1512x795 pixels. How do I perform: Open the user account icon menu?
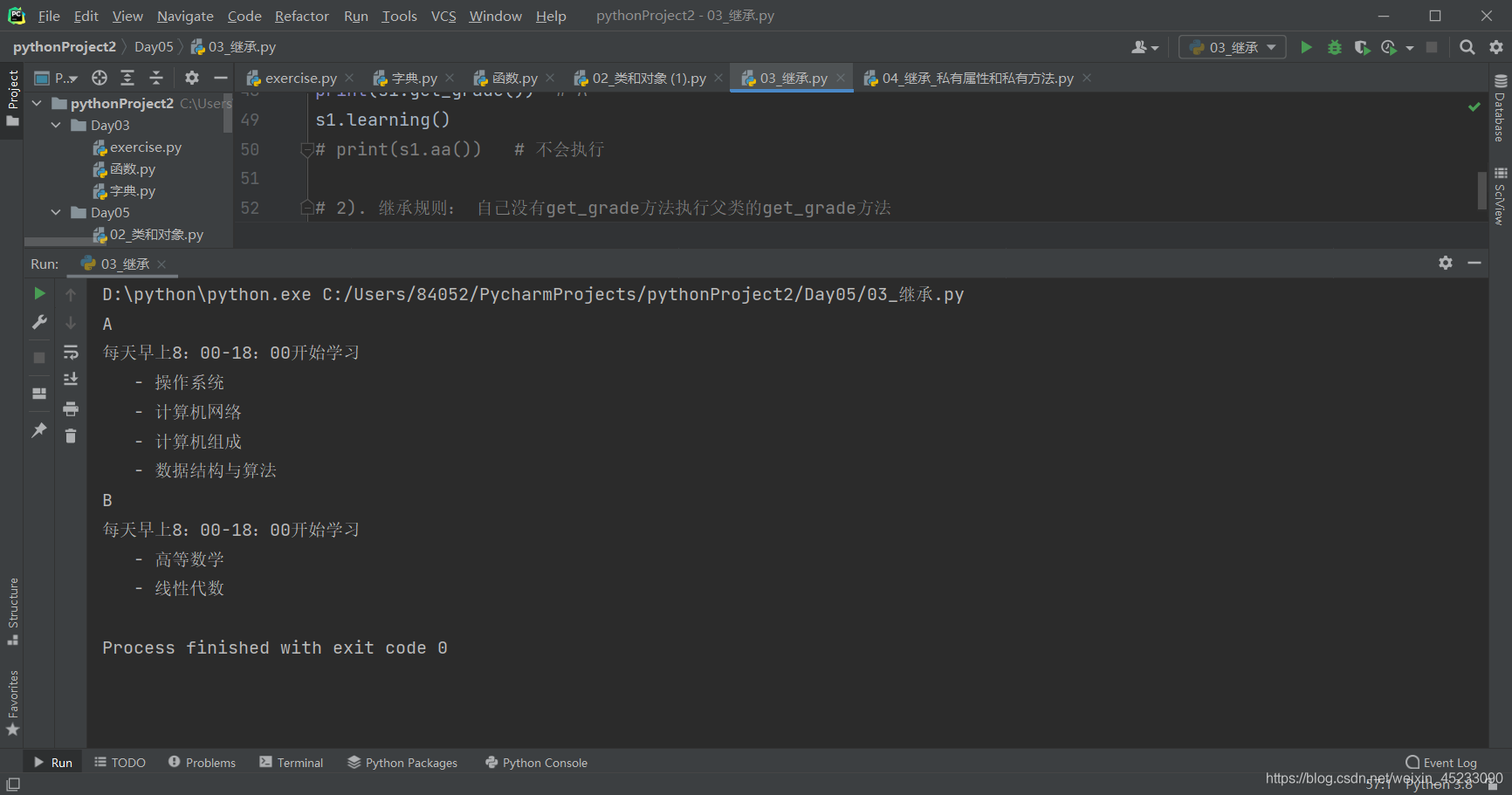pos(1144,47)
